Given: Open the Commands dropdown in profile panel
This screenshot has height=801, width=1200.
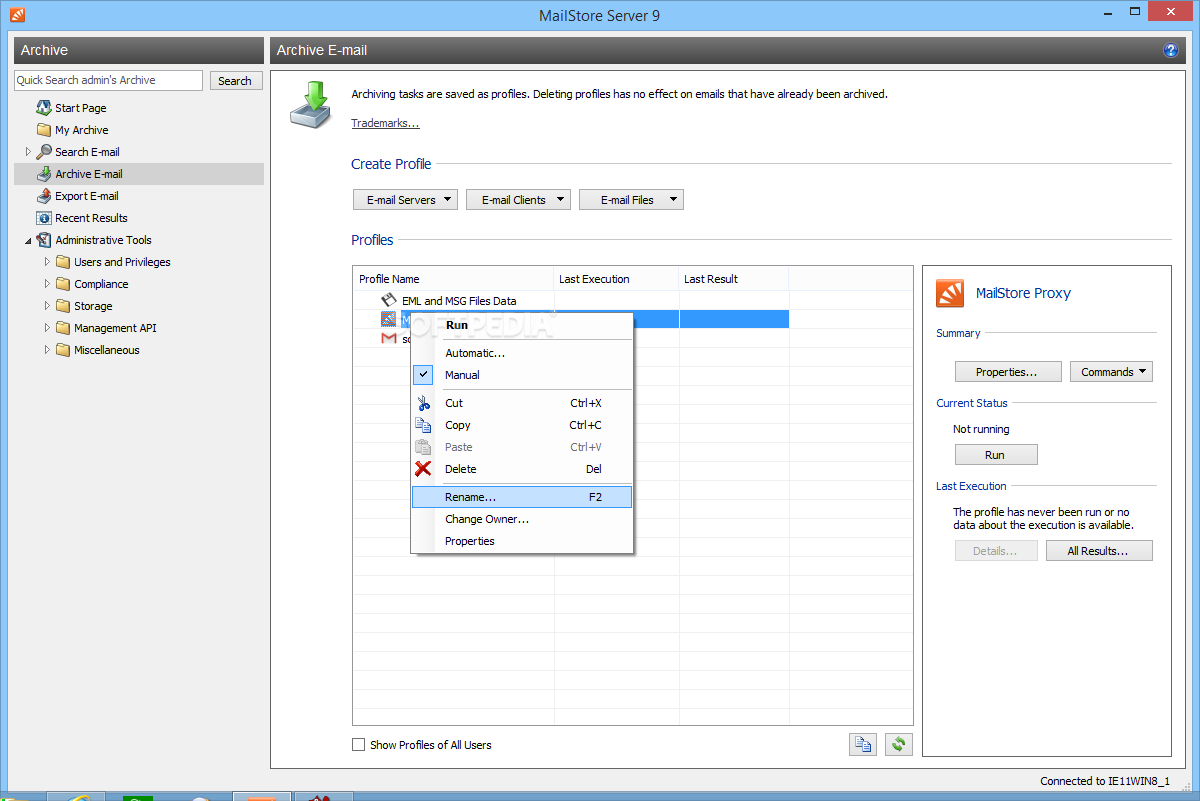Looking at the screenshot, I should coord(1111,372).
